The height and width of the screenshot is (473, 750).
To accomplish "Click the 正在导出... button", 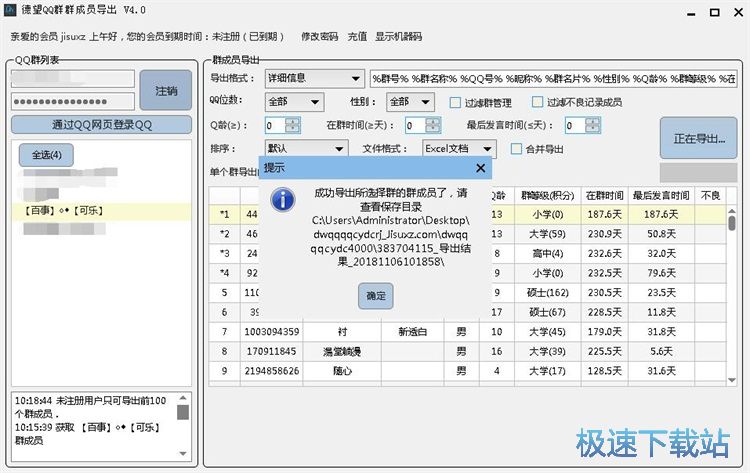I will point(698,139).
